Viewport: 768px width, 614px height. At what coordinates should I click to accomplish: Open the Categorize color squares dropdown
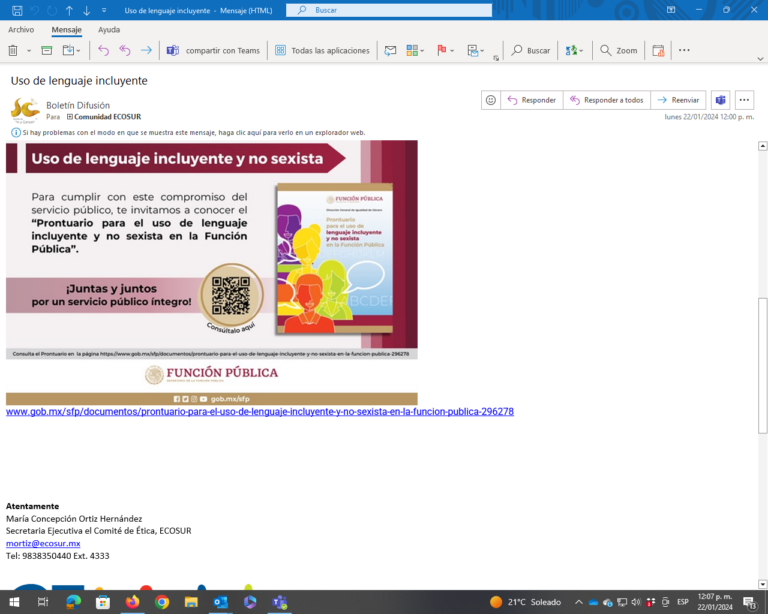coord(415,50)
